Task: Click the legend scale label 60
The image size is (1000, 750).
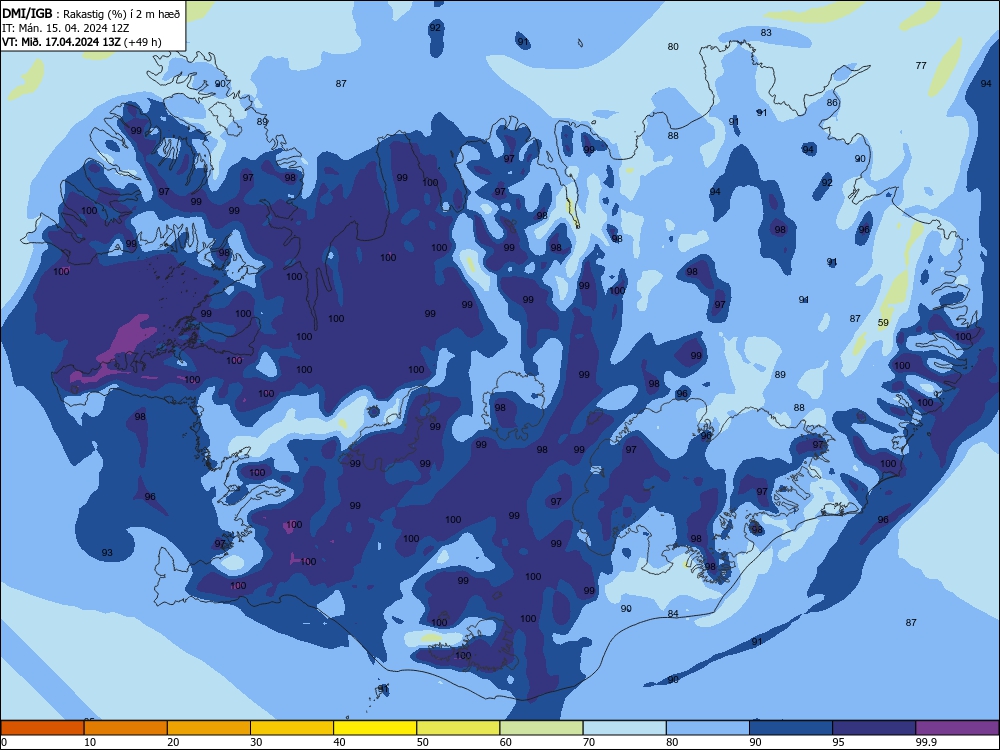Action: 506,742
